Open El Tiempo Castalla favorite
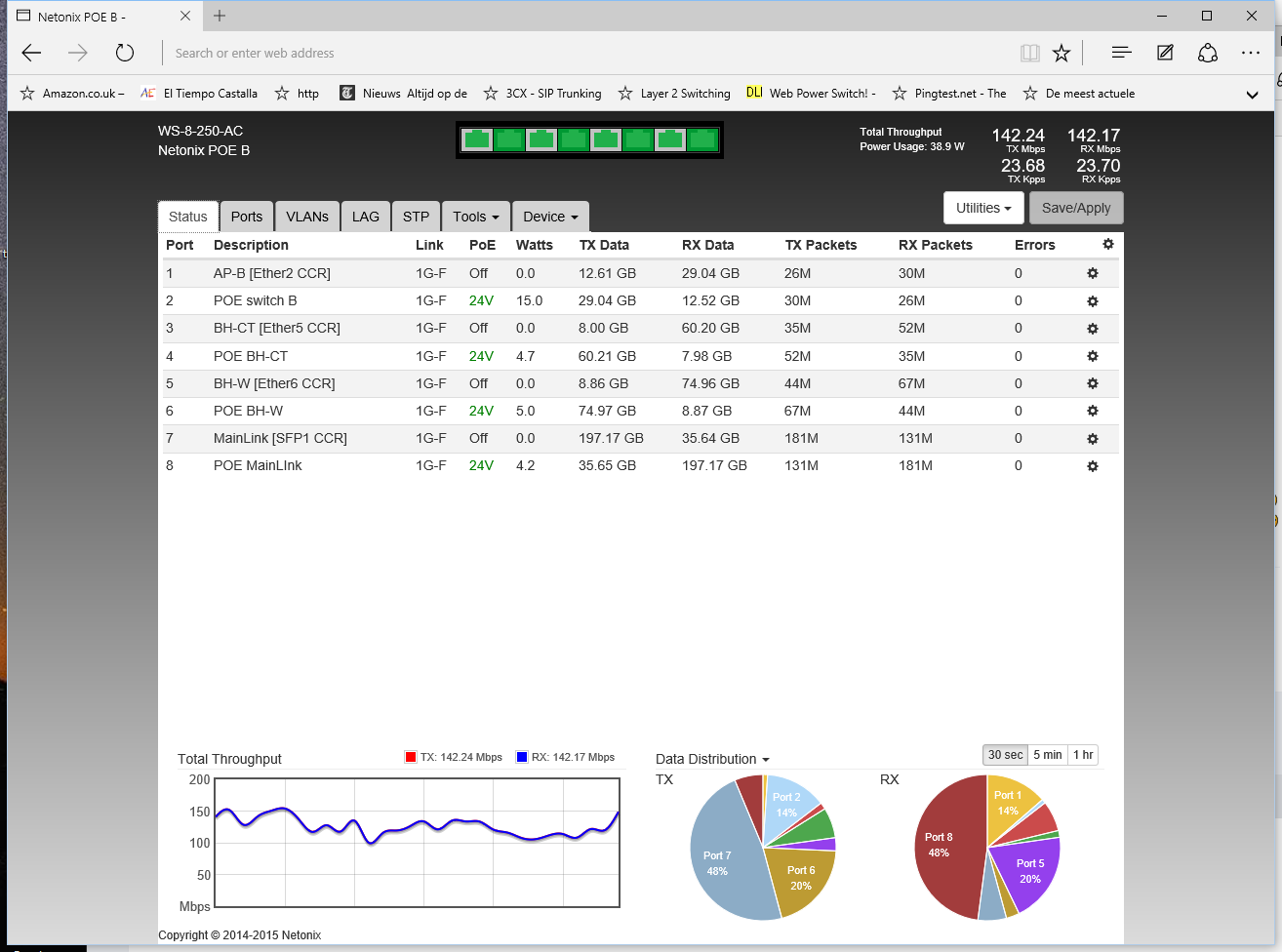 coord(199,94)
